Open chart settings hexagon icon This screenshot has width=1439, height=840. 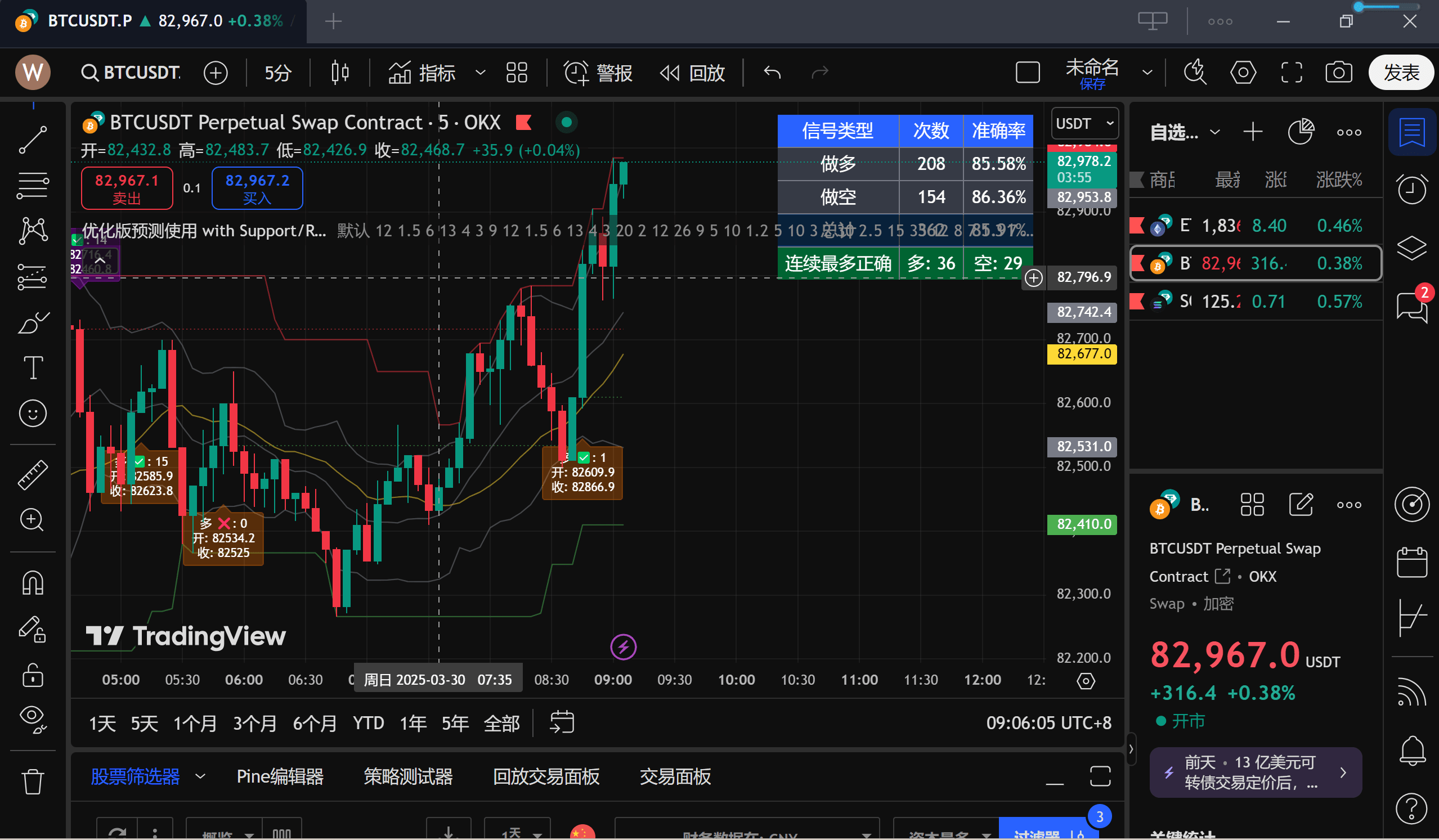pos(1243,73)
